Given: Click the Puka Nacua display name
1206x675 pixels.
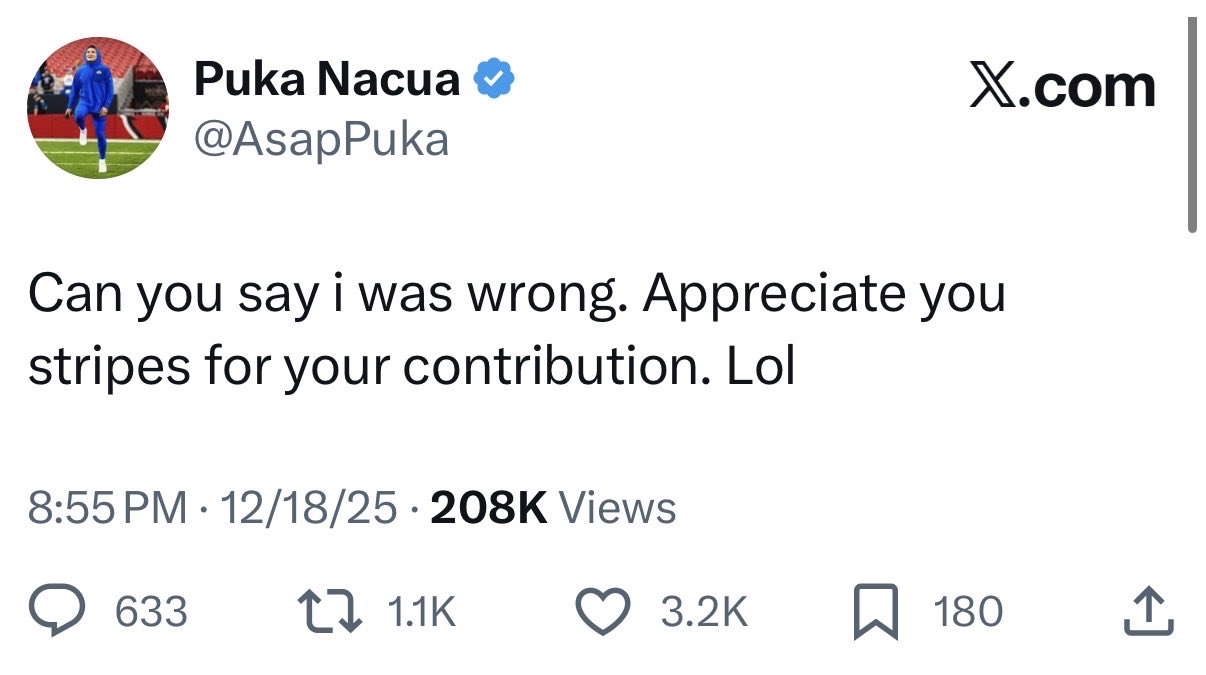Looking at the screenshot, I should (327, 80).
